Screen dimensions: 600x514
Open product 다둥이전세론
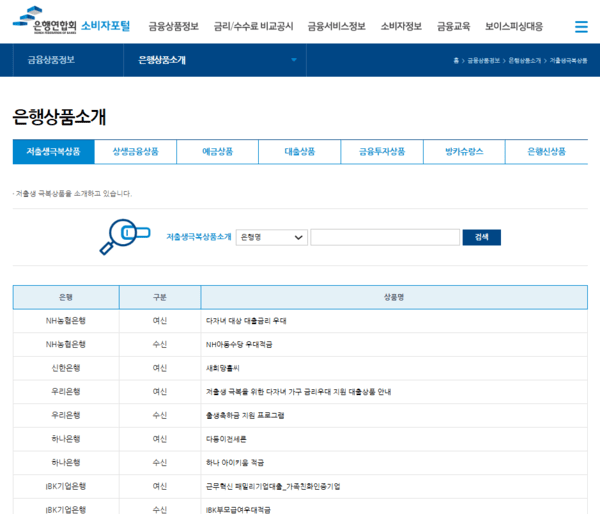pos(226,439)
